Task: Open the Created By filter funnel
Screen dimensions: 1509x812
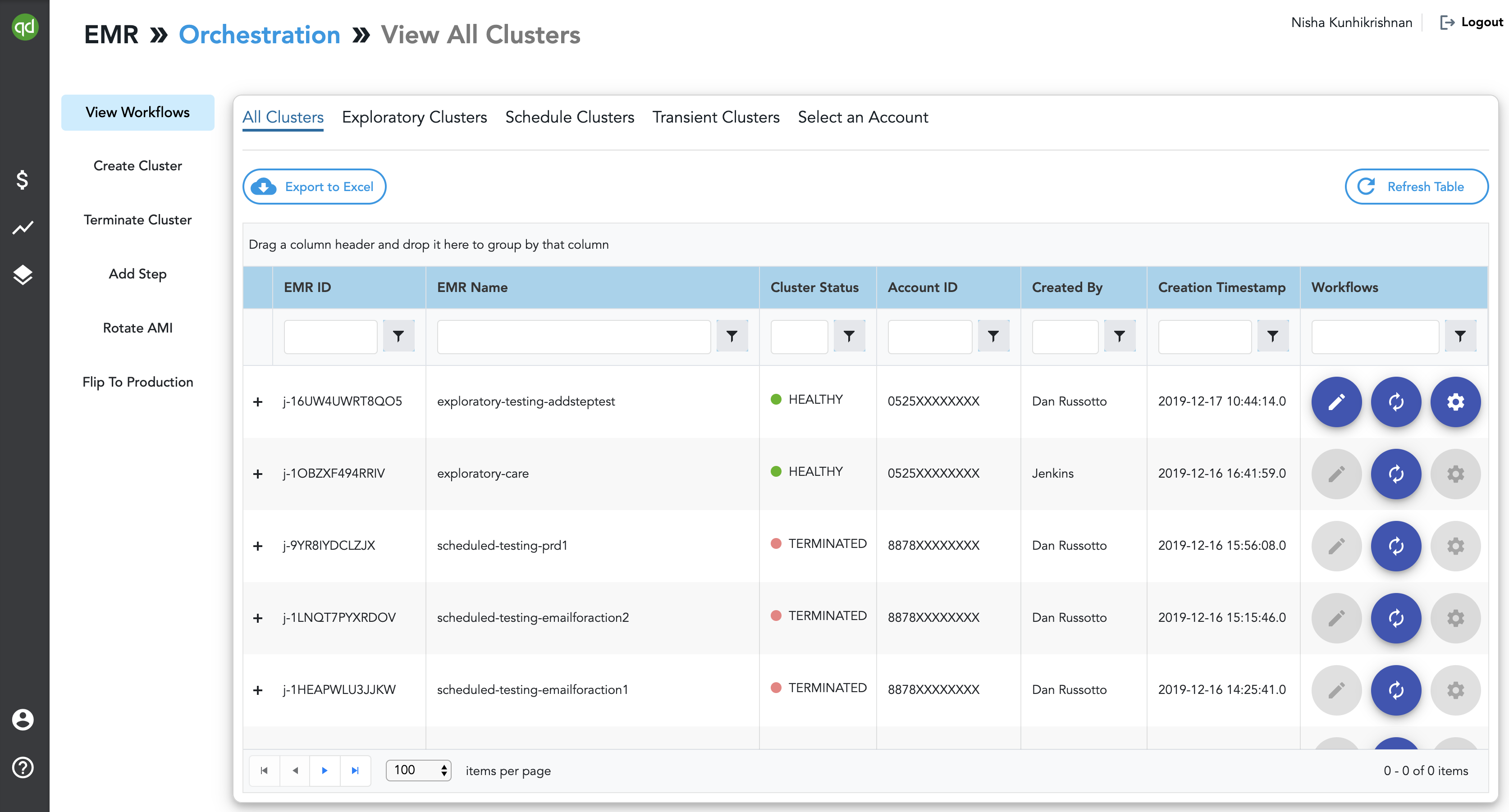Action: pyautogui.click(x=1120, y=336)
